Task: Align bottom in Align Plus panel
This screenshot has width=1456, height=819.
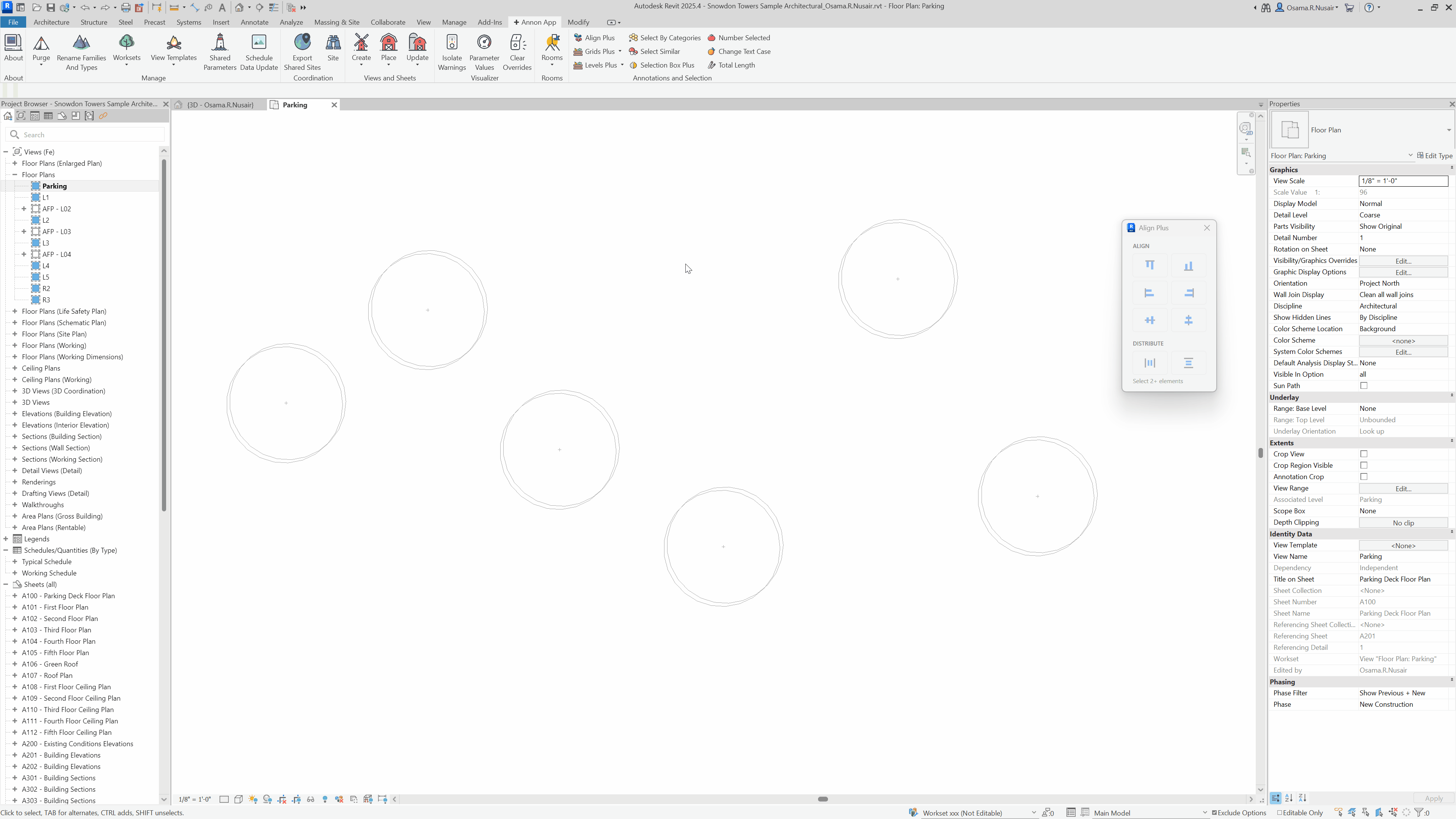Action: tap(1188, 265)
